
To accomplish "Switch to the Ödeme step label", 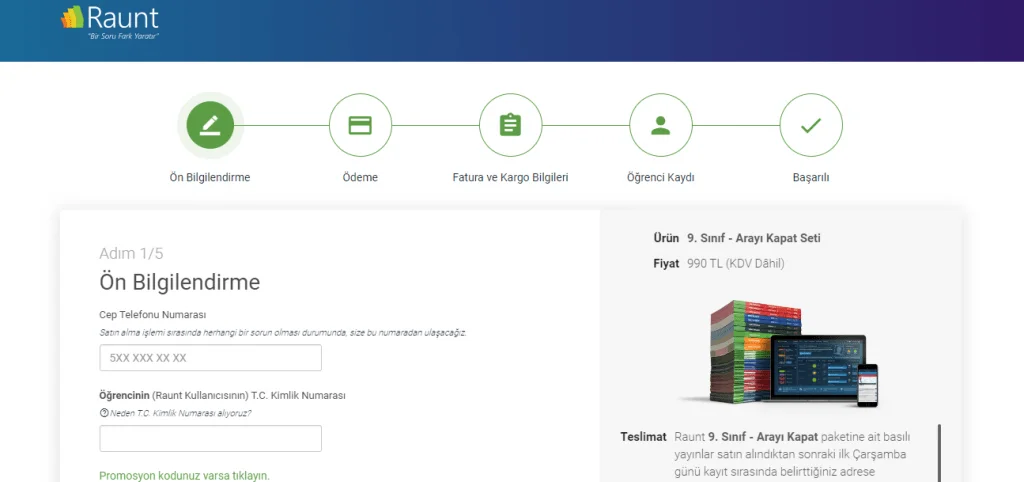I will (x=360, y=177).
